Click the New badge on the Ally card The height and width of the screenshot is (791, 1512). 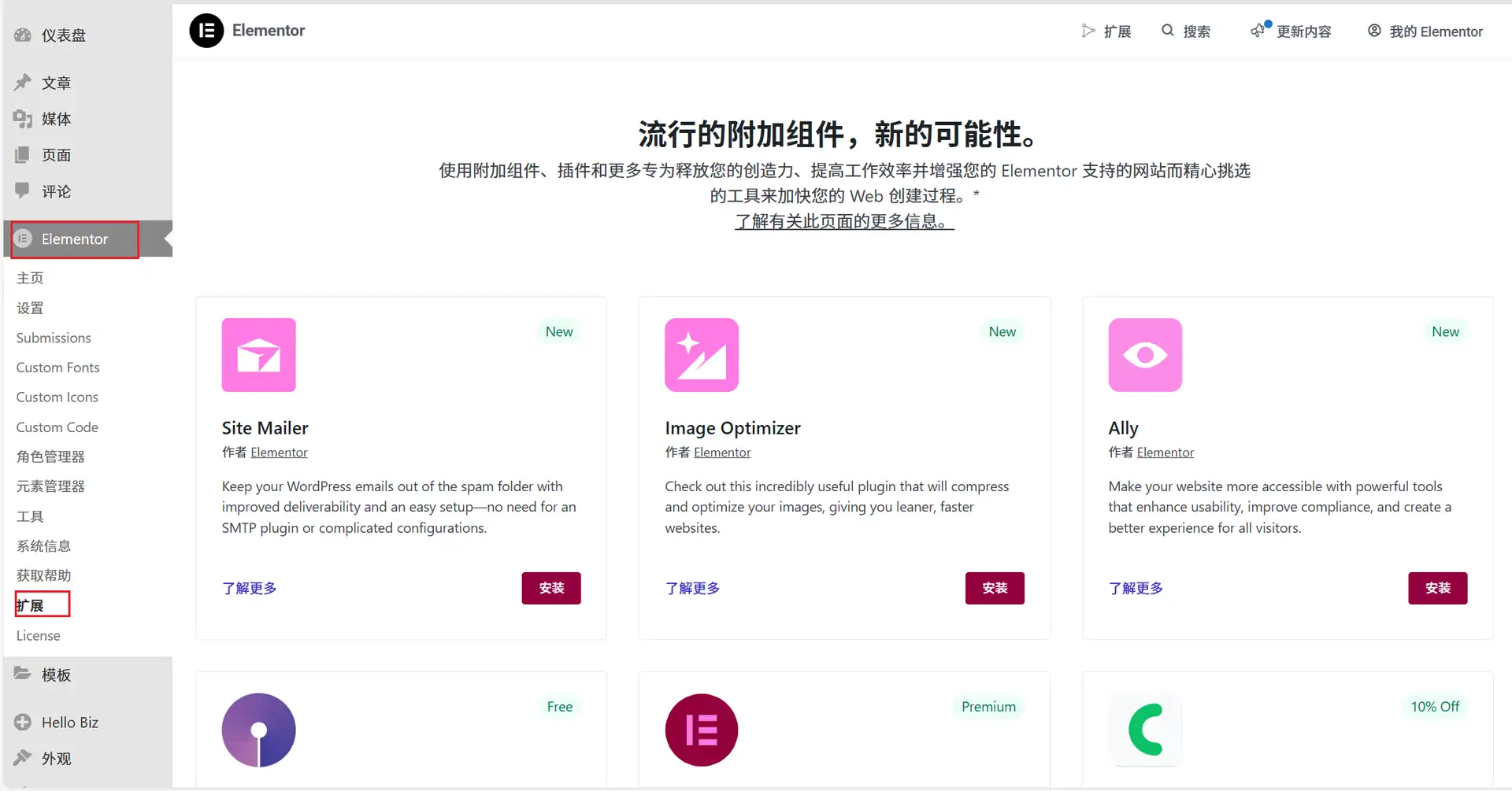[1446, 332]
